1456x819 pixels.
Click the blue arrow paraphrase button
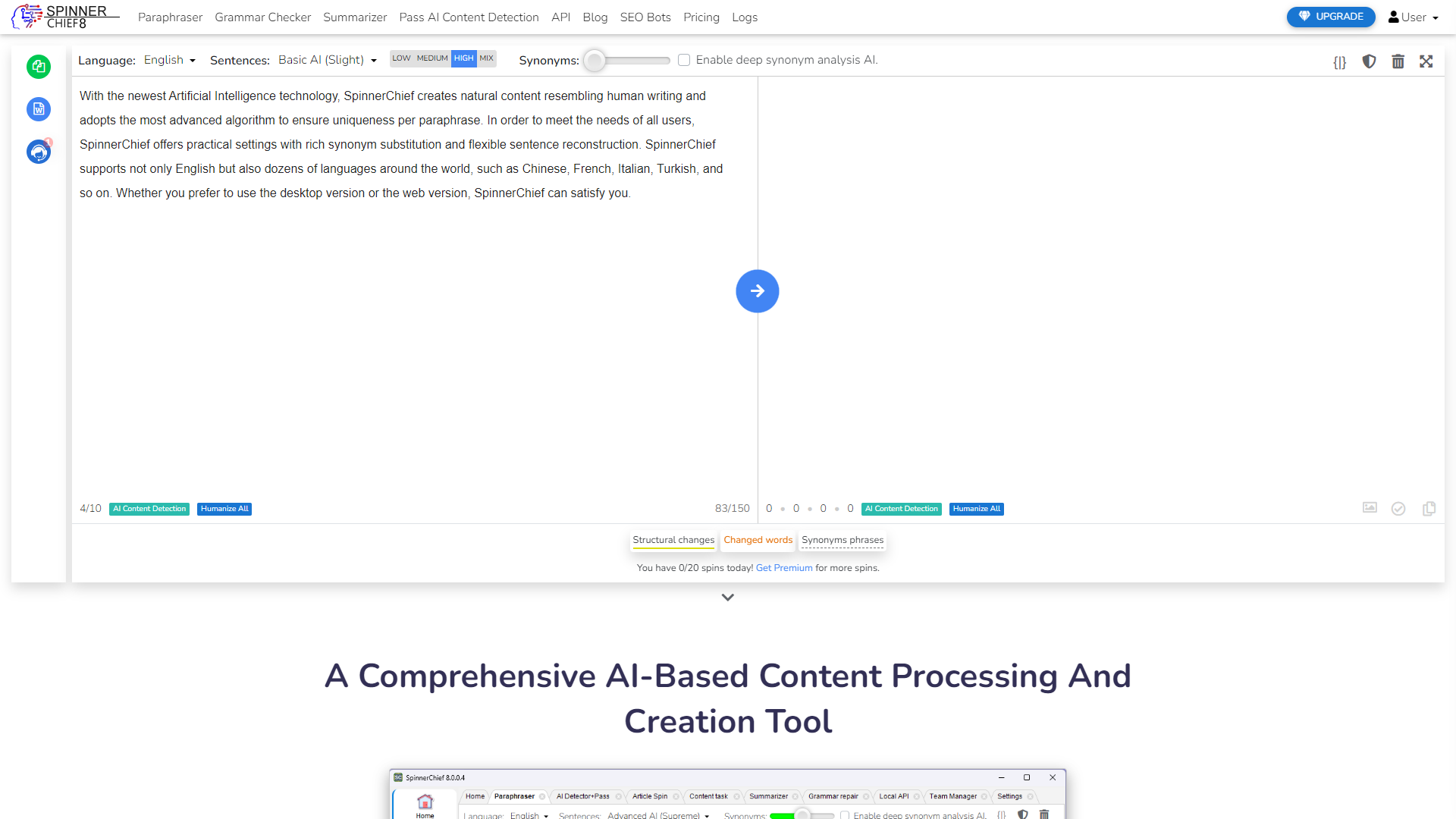[757, 291]
